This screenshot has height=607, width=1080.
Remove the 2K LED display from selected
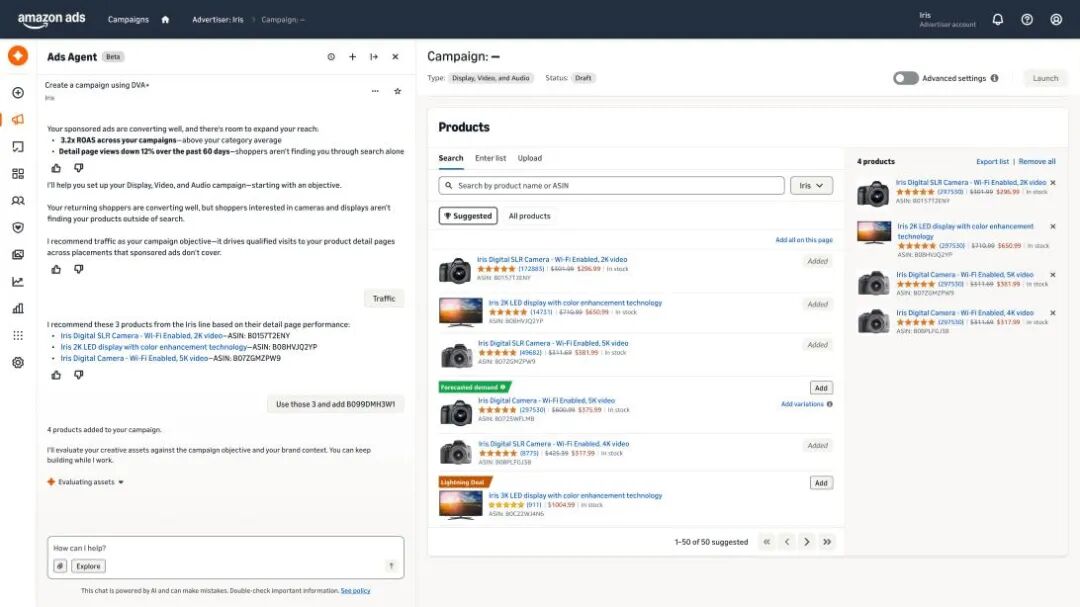1052,227
